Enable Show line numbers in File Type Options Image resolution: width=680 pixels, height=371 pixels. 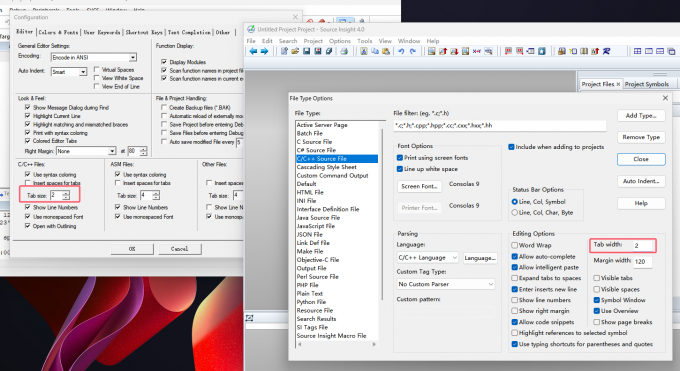[515, 300]
